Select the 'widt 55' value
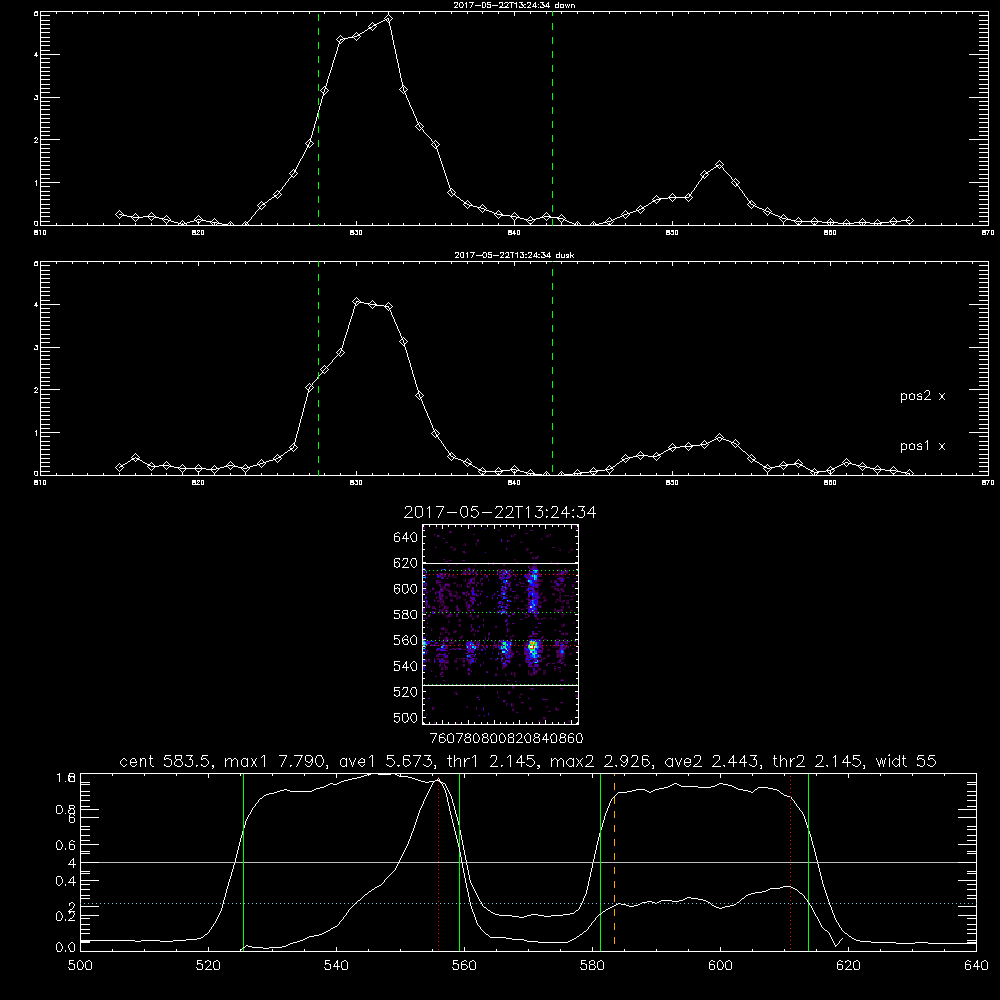This screenshot has width=1000, height=1000. click(x=906, y=761)
